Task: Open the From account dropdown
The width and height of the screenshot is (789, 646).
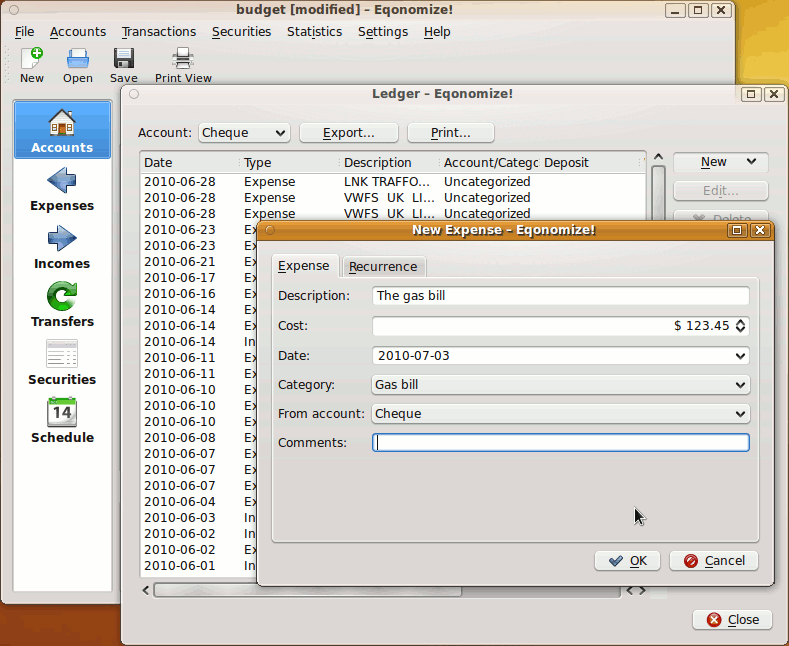Action: (x=560, y=414)
